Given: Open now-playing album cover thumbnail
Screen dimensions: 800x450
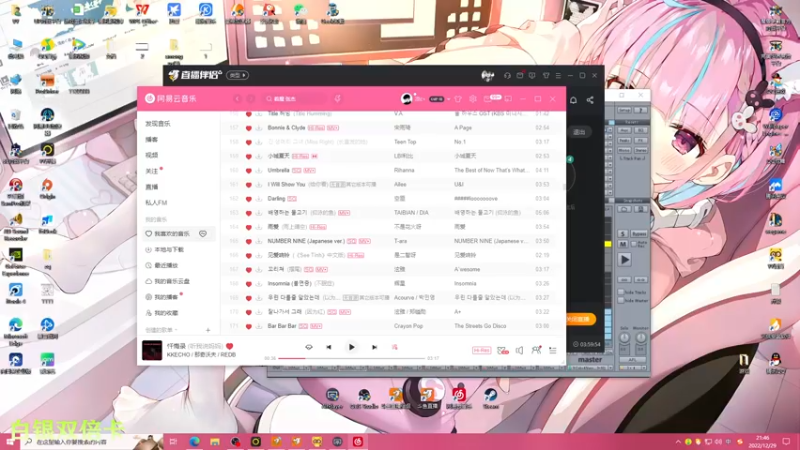Looking at the screenshot, I should pos(152,350).
